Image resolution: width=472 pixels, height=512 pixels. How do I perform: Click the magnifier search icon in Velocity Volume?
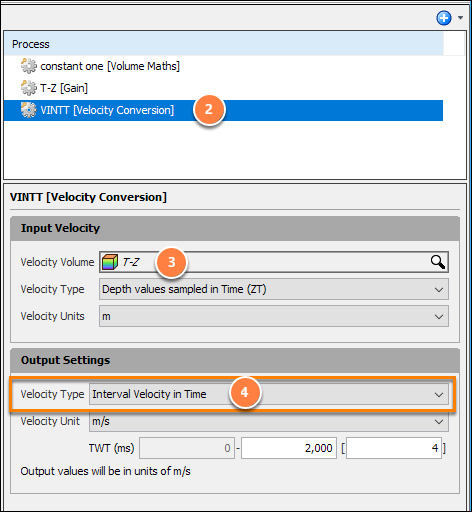click(437, 262)
